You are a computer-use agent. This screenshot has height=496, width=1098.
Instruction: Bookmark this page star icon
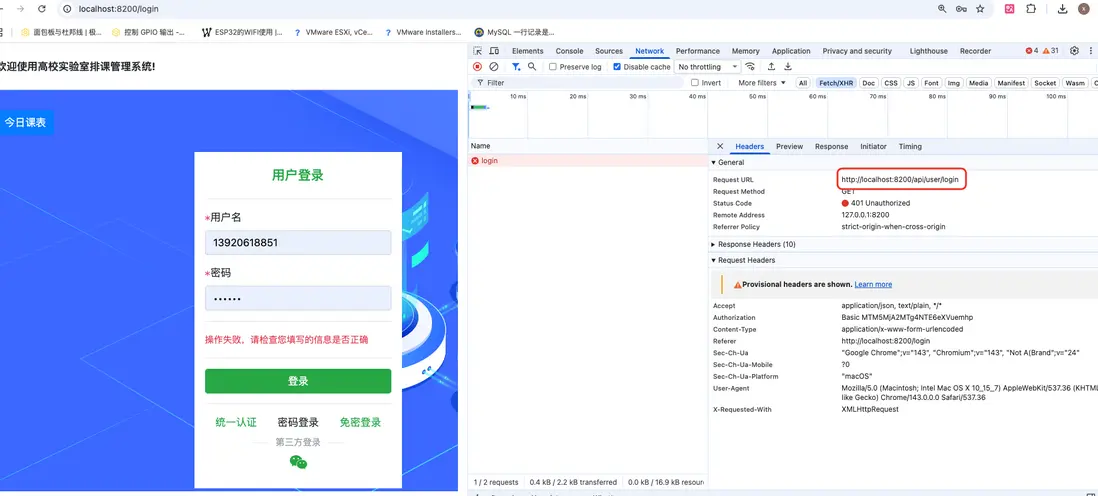pyautogui.click(x=980, y=9)
